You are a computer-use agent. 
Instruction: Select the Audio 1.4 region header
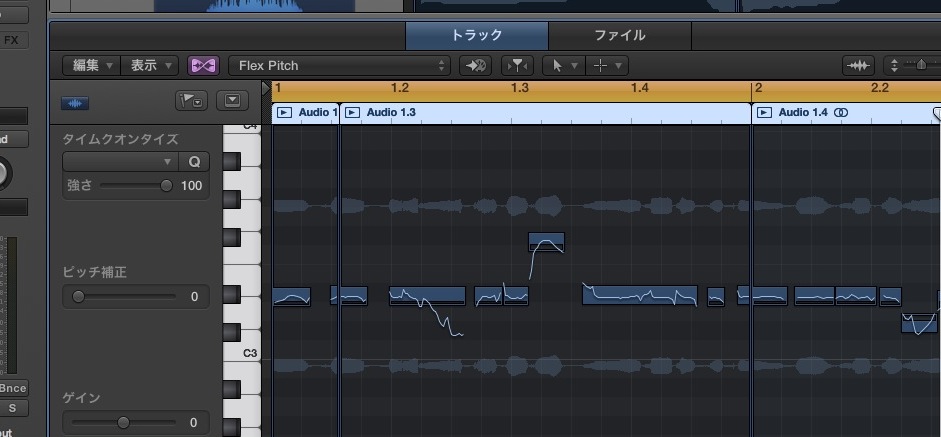[x=846, y=113]
